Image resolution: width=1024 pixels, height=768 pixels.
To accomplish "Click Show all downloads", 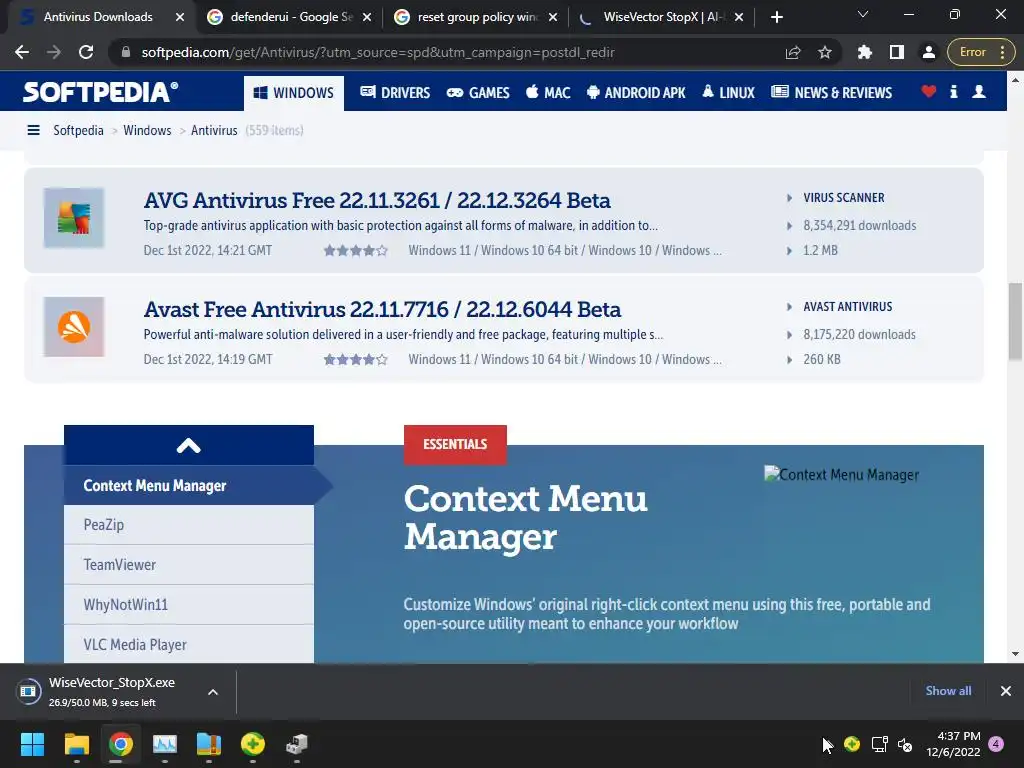I will pos(948,691).
